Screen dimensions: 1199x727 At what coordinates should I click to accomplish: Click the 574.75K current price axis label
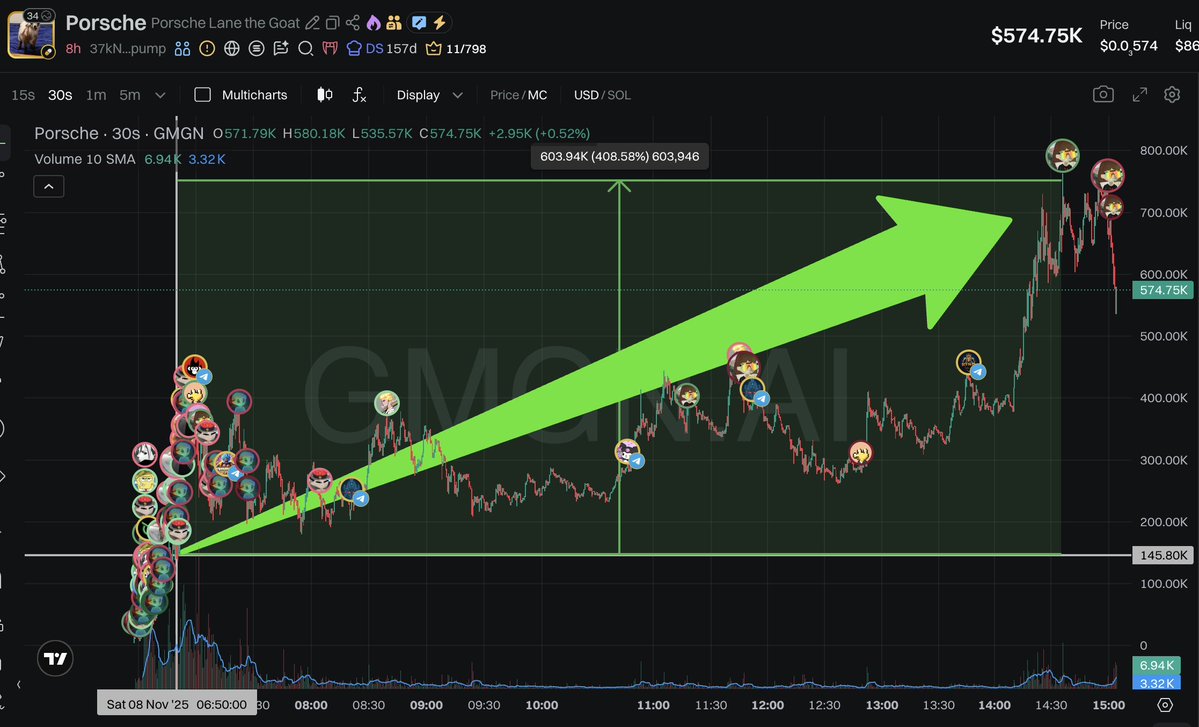tap(1163, 290)
